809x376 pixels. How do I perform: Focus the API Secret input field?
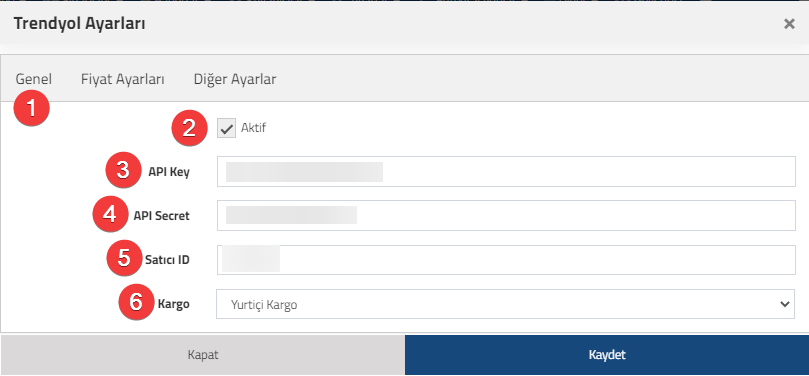coord(506,216)
